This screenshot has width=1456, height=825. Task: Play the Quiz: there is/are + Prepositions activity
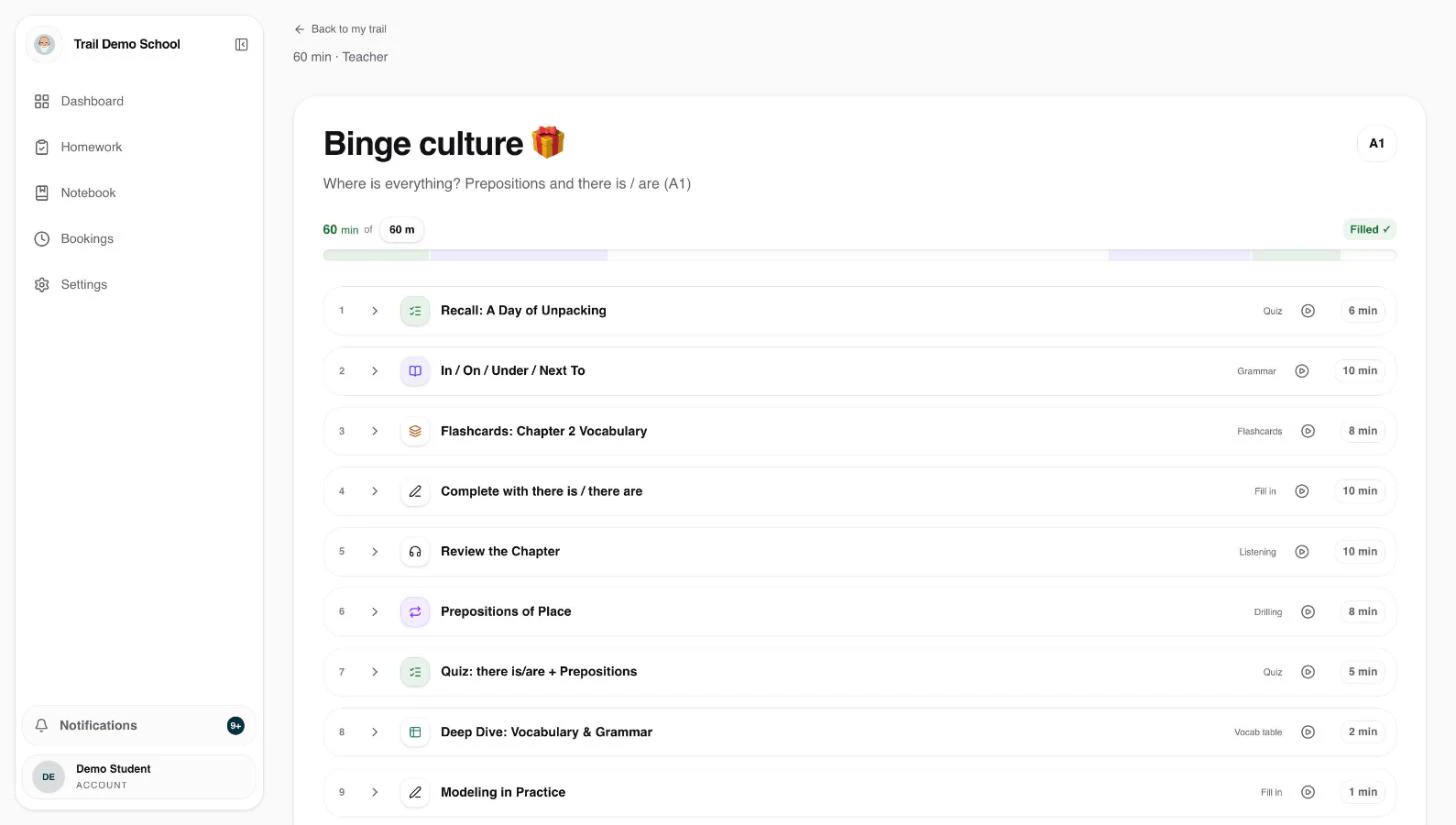(1308, 672)
